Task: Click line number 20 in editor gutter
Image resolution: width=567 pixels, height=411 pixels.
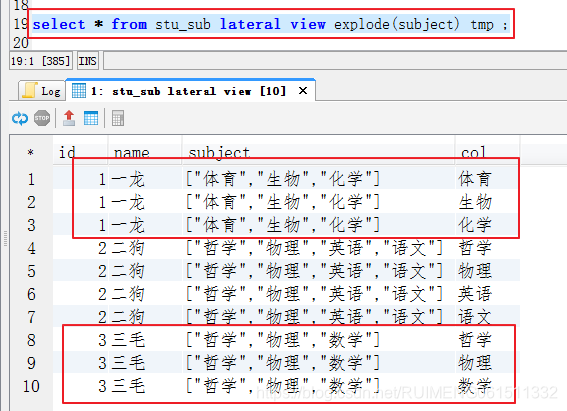Action: 21,43
